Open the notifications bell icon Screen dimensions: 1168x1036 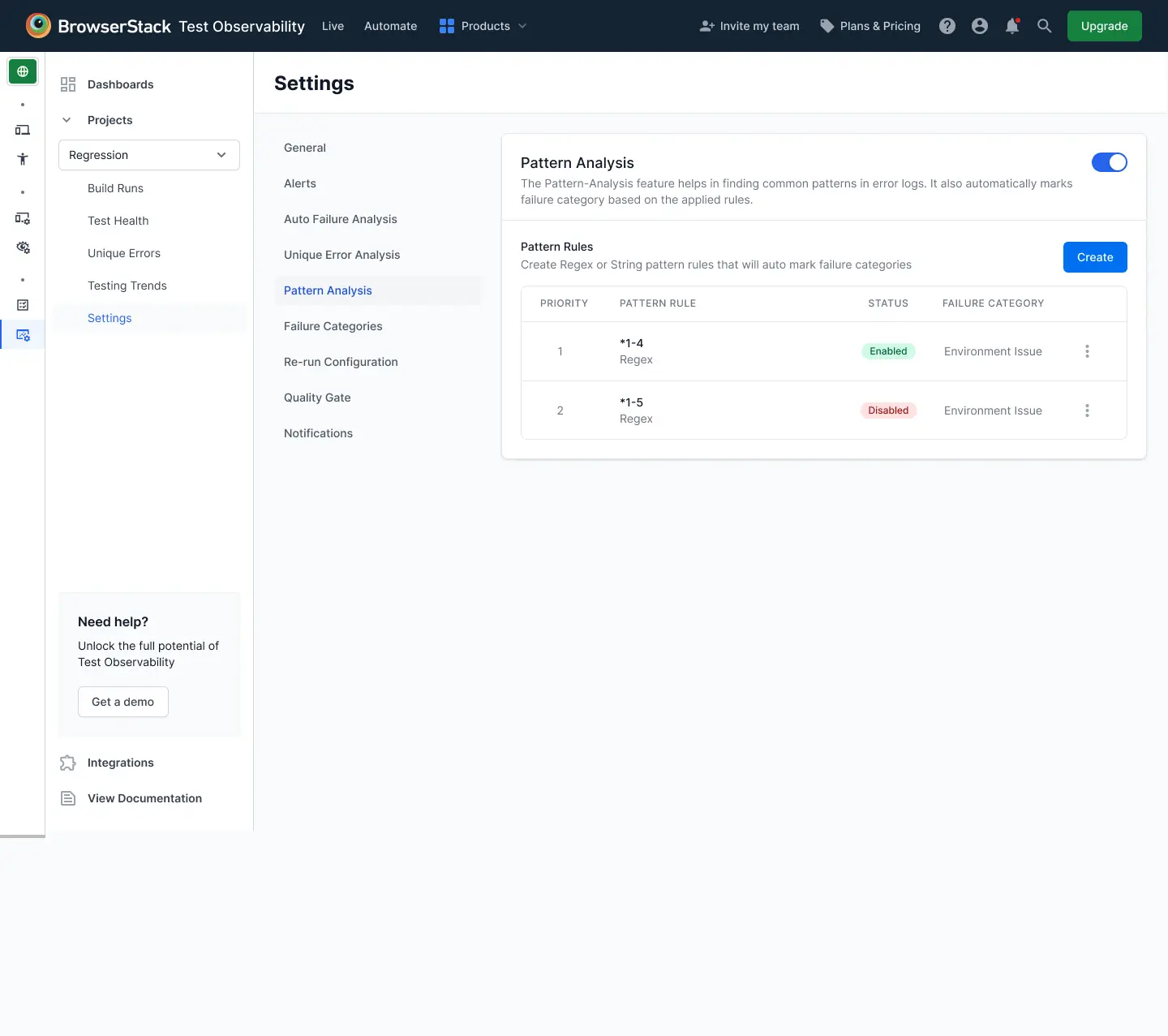pos(1012,26)
